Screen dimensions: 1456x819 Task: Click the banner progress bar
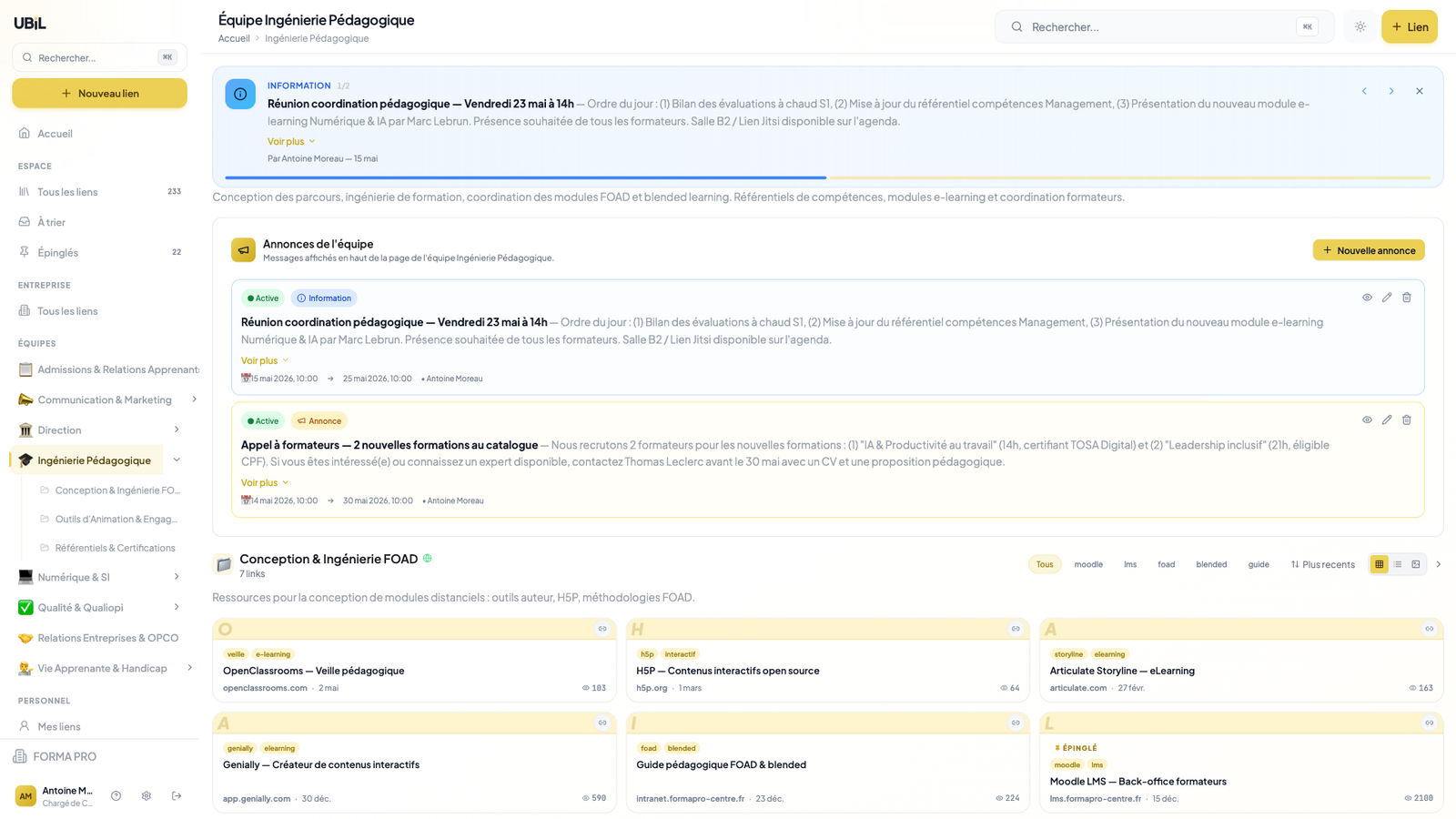point(827,177)
